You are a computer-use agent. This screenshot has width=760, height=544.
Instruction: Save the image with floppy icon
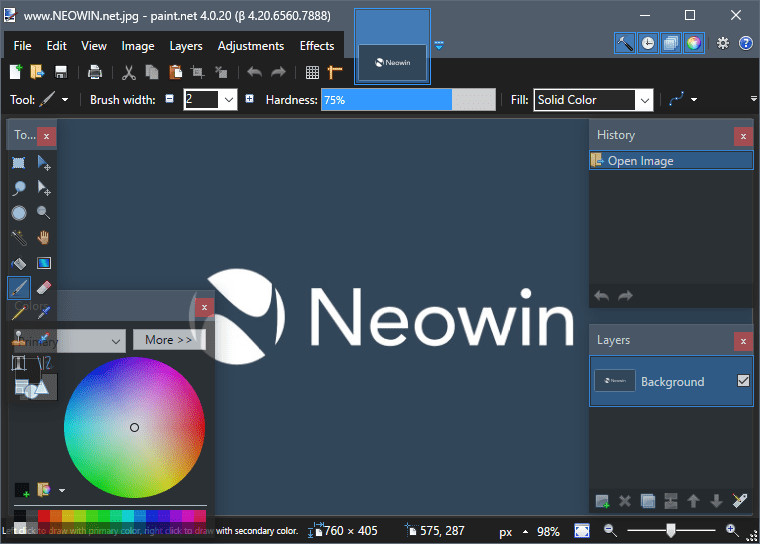point(61,72)
